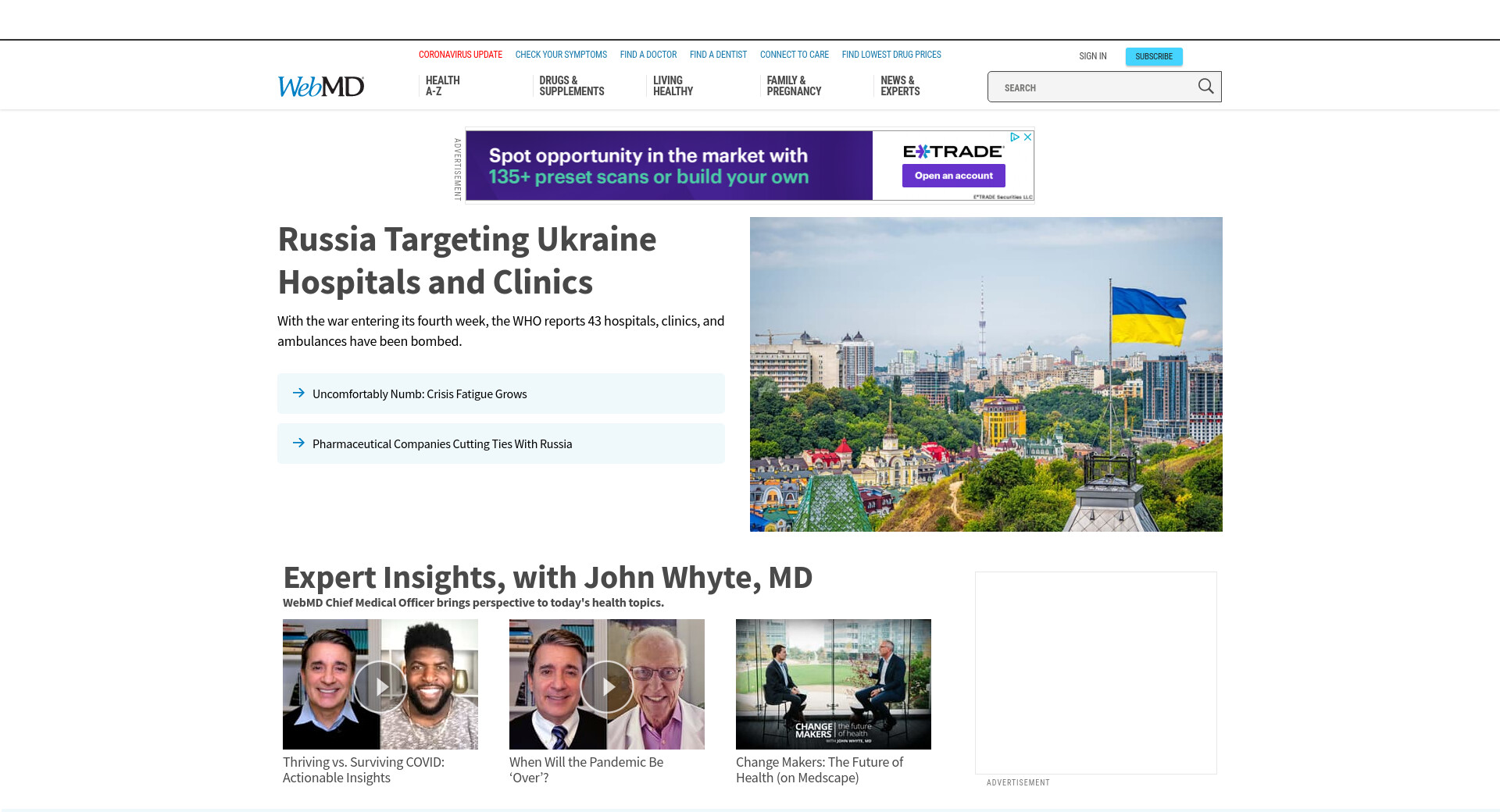Click the search magnifying glass icon
The image size is (1500, 812).
(x=1205, y=87)
